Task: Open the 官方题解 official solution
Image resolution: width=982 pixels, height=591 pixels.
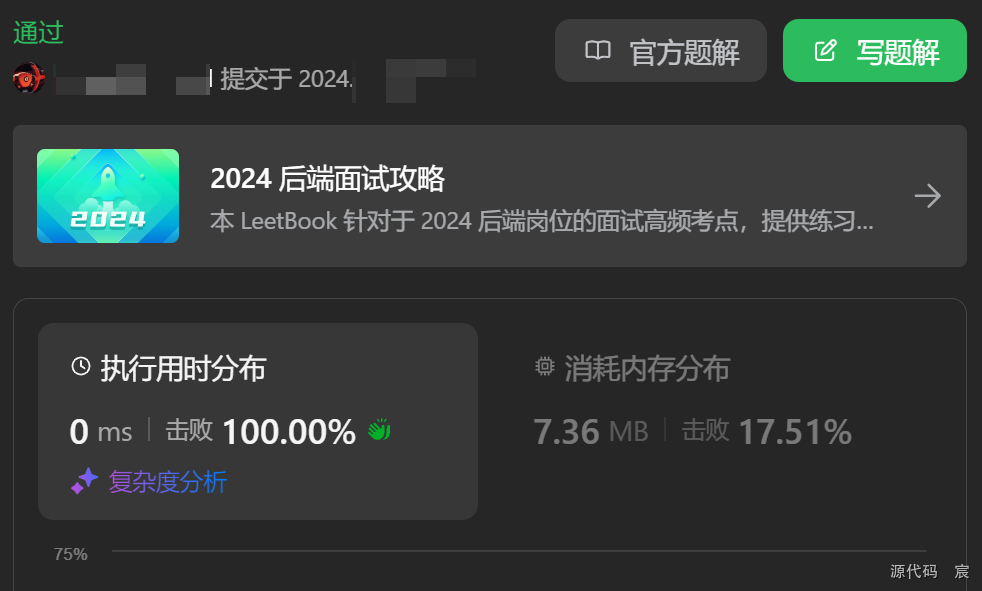Action: tap(661, 51)
